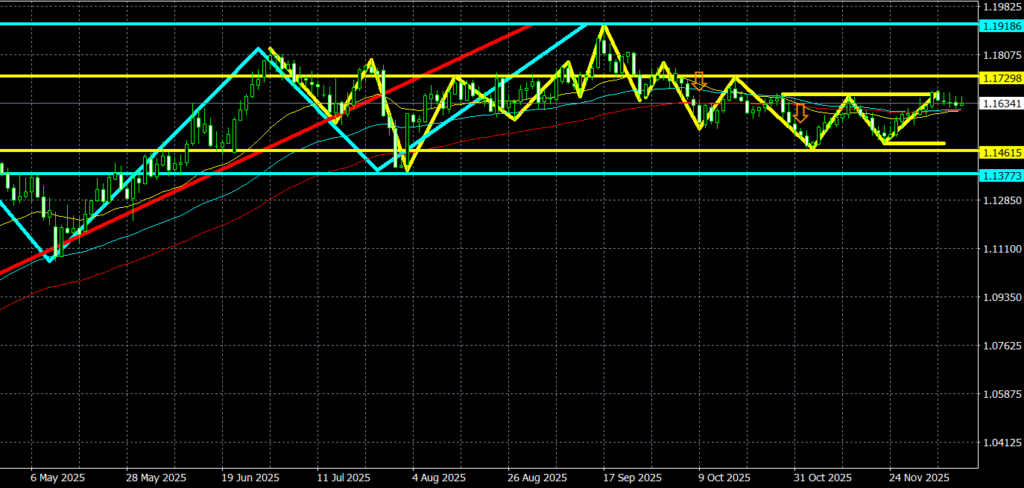Click the 28 May 2025 date label
The image size is (1024, 488).
click(157, 477)
